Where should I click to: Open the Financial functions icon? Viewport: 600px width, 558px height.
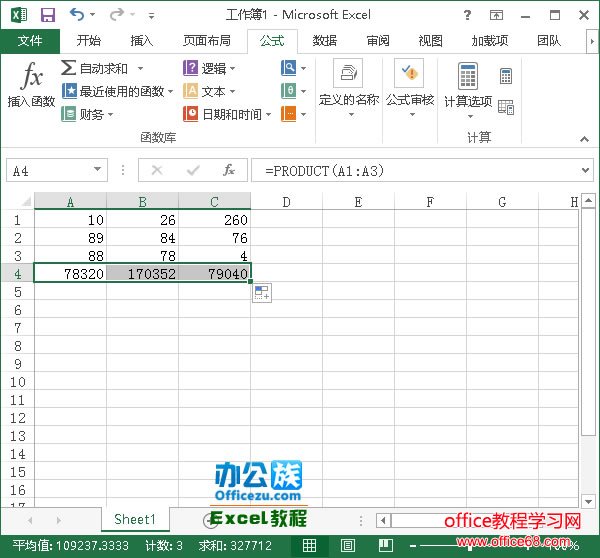[x=68, y=114]
